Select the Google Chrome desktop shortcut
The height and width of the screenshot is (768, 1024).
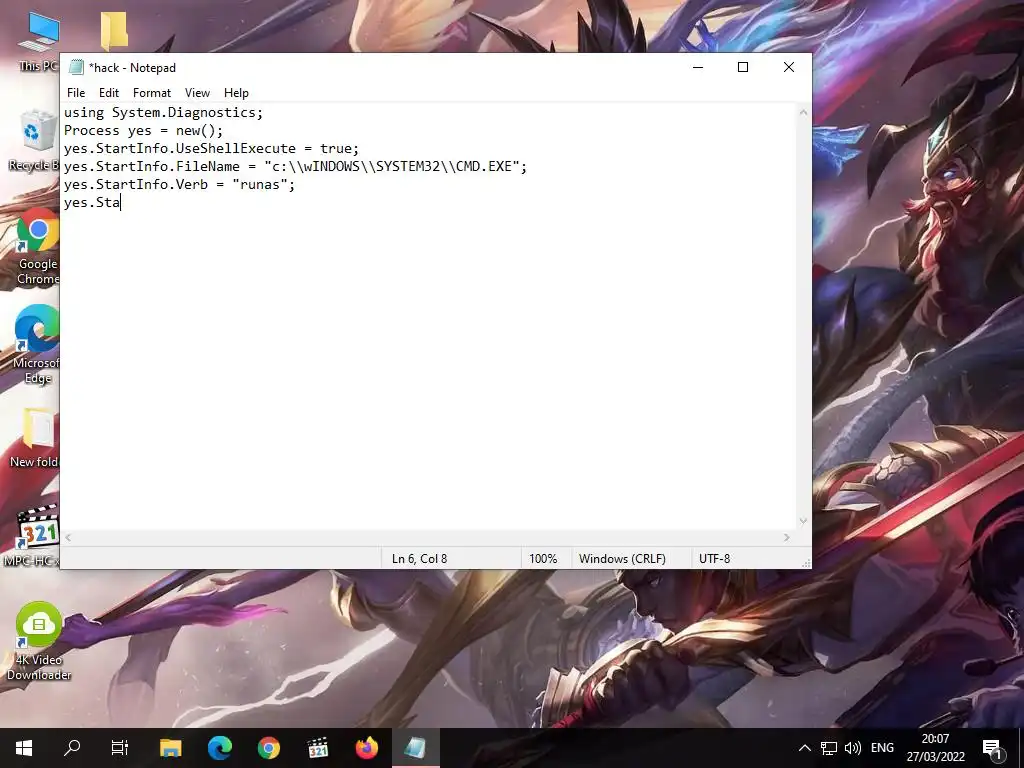(38, 246)
